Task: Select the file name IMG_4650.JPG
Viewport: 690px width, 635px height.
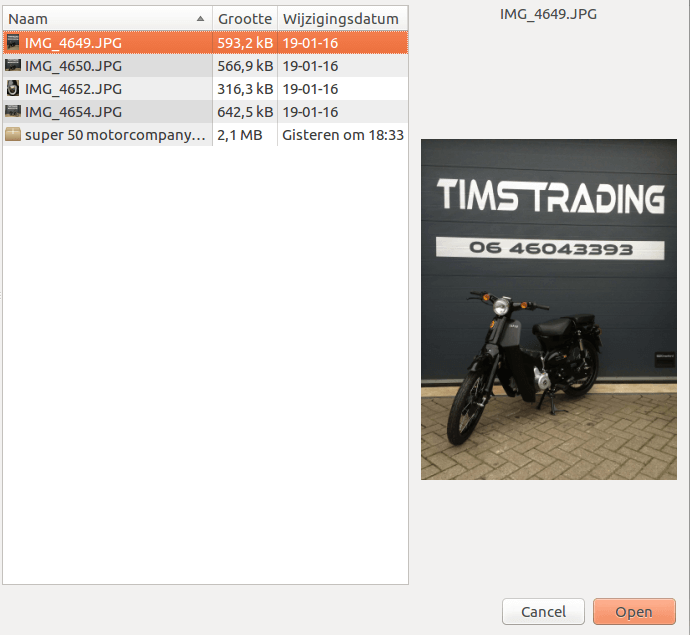Action: click(x=73, y=66)
